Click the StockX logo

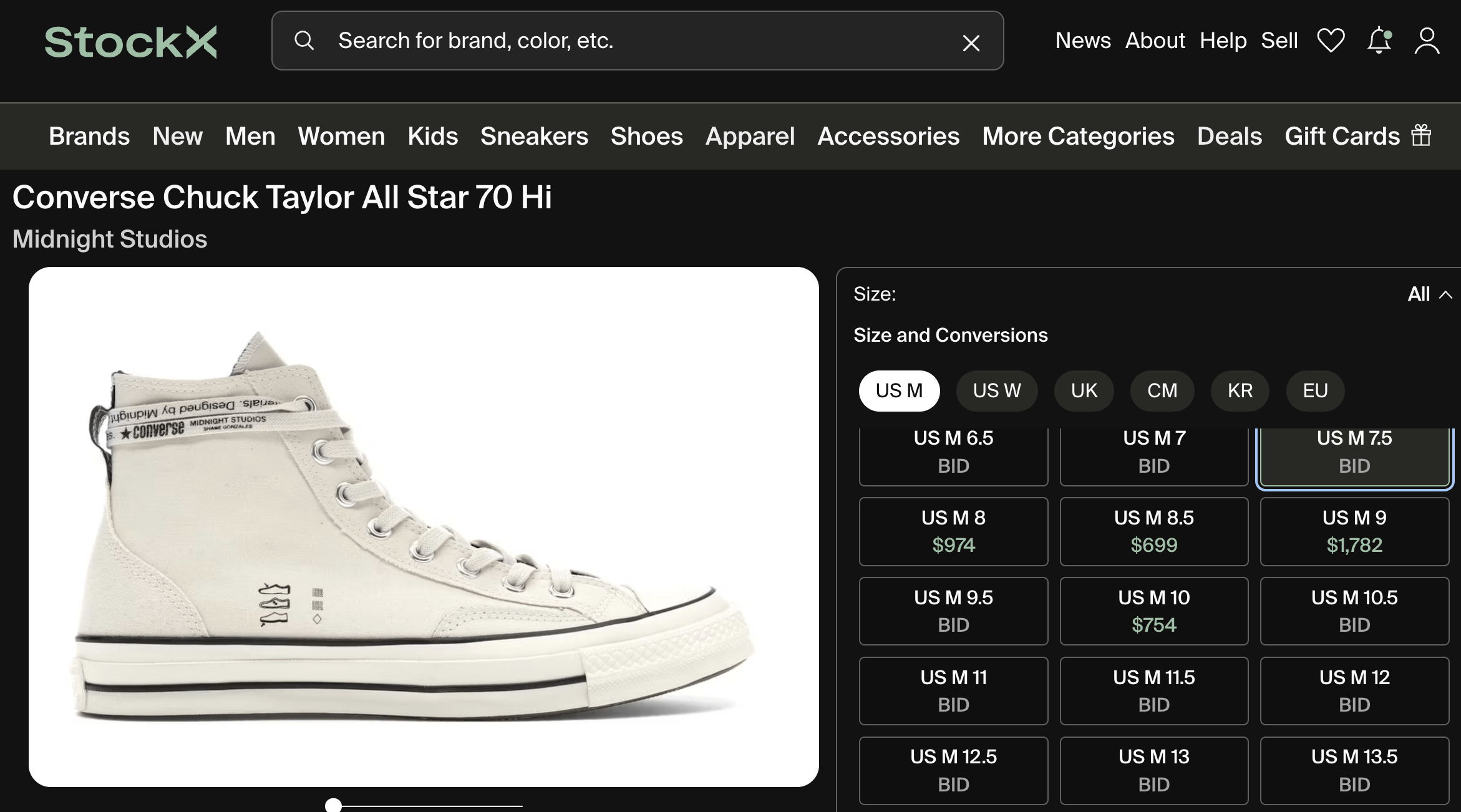130,42
